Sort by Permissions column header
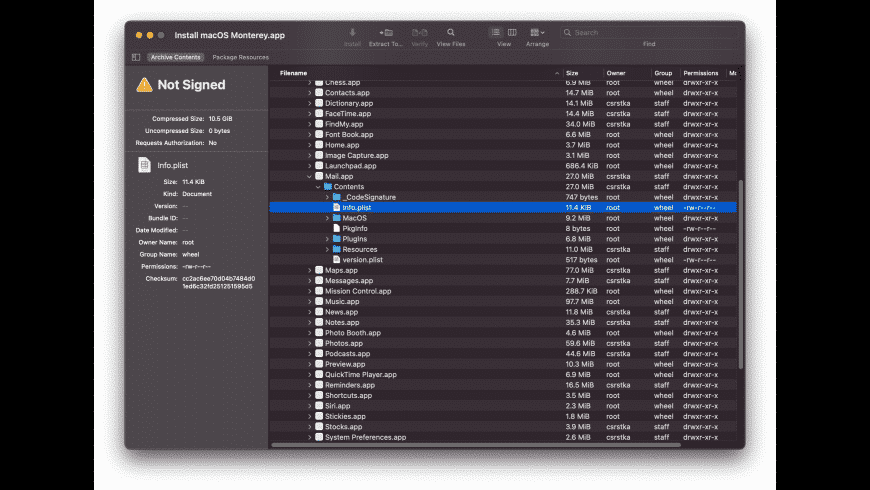This screenshot has height=490, width=870. pos(702,73)
